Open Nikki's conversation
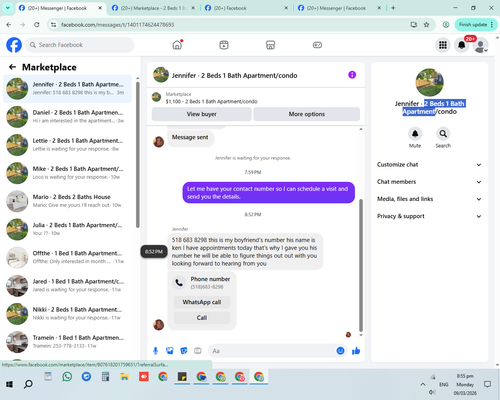The height and width of the screenshot is (400, 500). pos(67,314)
